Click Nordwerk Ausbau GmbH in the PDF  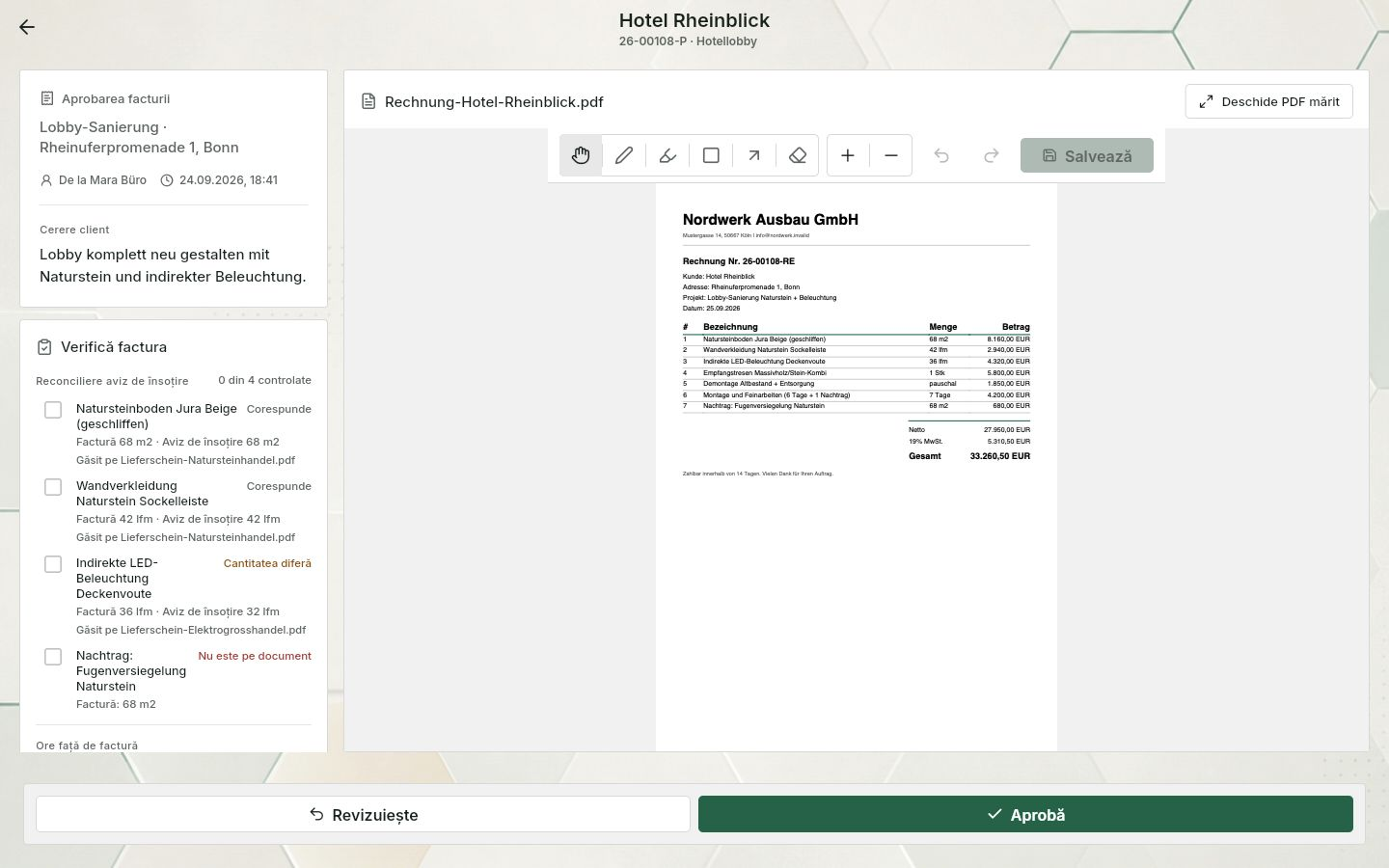pos(771,220)
